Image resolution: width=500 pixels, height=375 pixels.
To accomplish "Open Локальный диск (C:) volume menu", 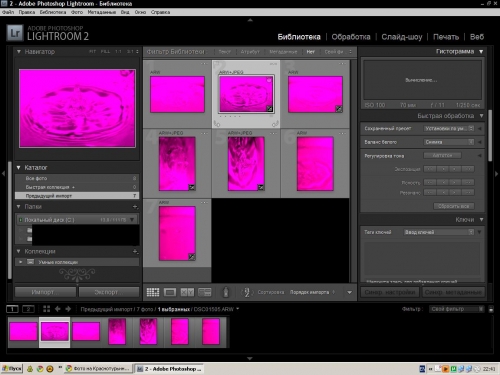I will (x=132, y=220).
